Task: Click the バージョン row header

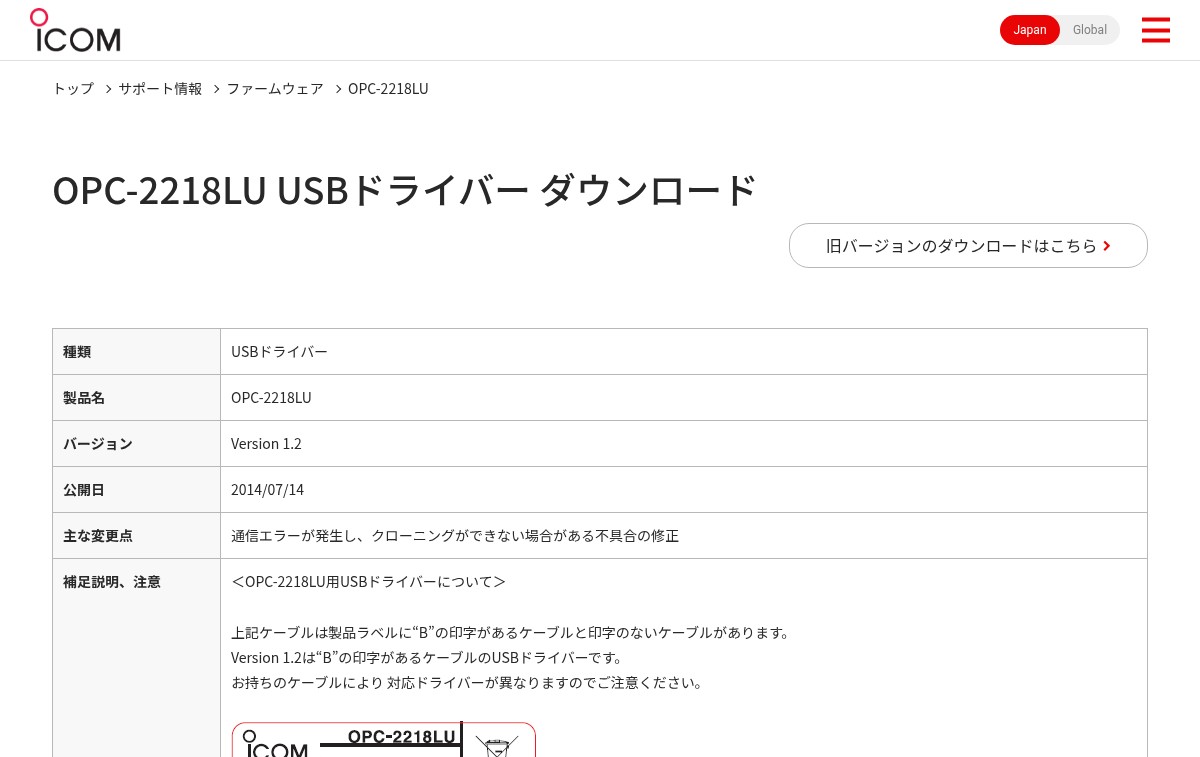Action: coord(137,444)
